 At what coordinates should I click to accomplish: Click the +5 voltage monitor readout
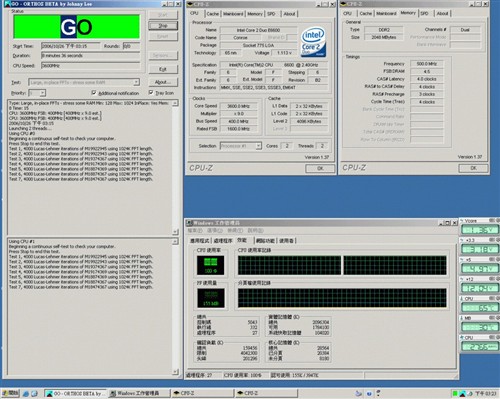coord(480,268)
